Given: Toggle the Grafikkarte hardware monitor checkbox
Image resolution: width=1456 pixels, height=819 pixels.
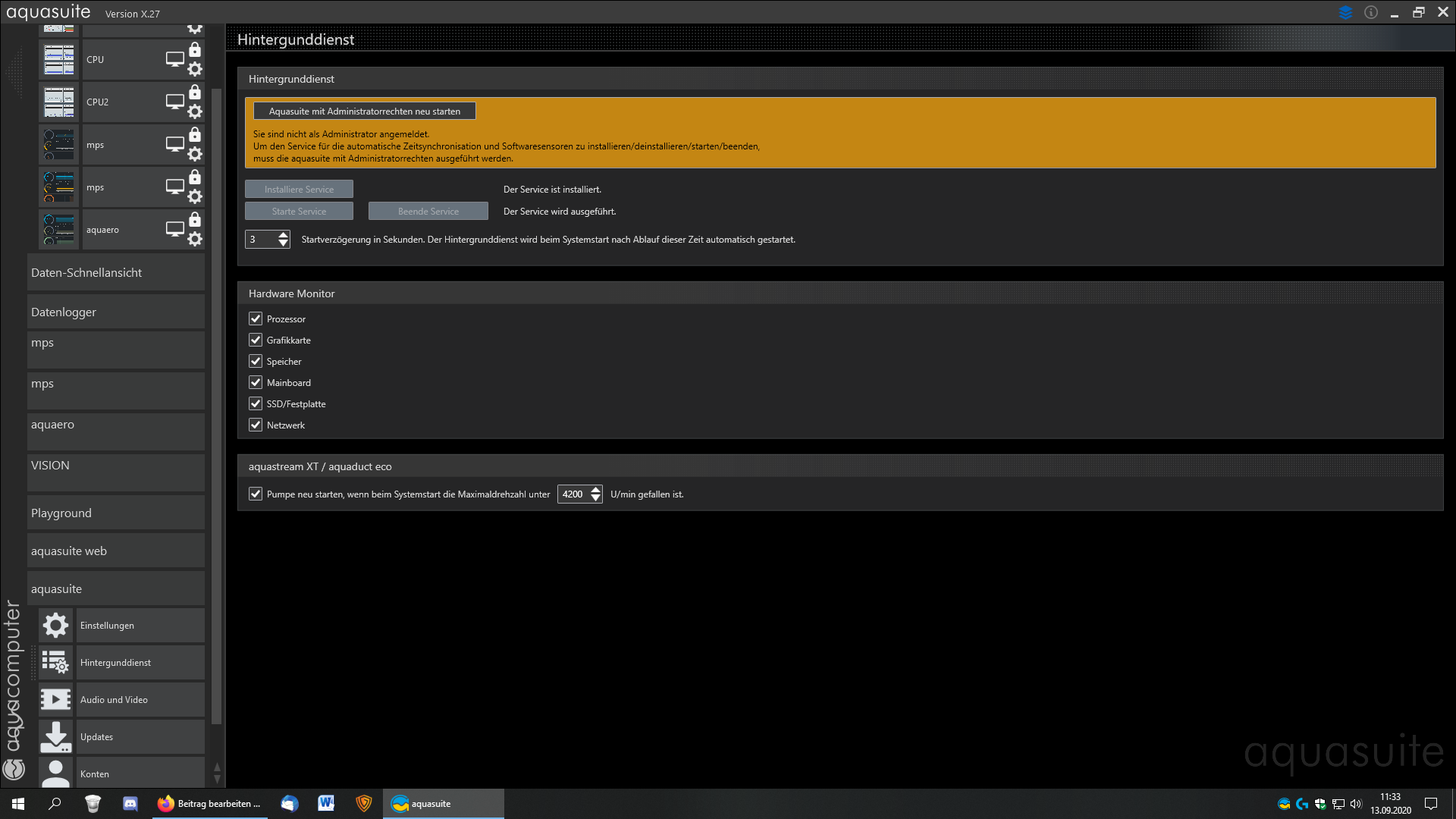Looking at the screenshot, I should point(256,340).
